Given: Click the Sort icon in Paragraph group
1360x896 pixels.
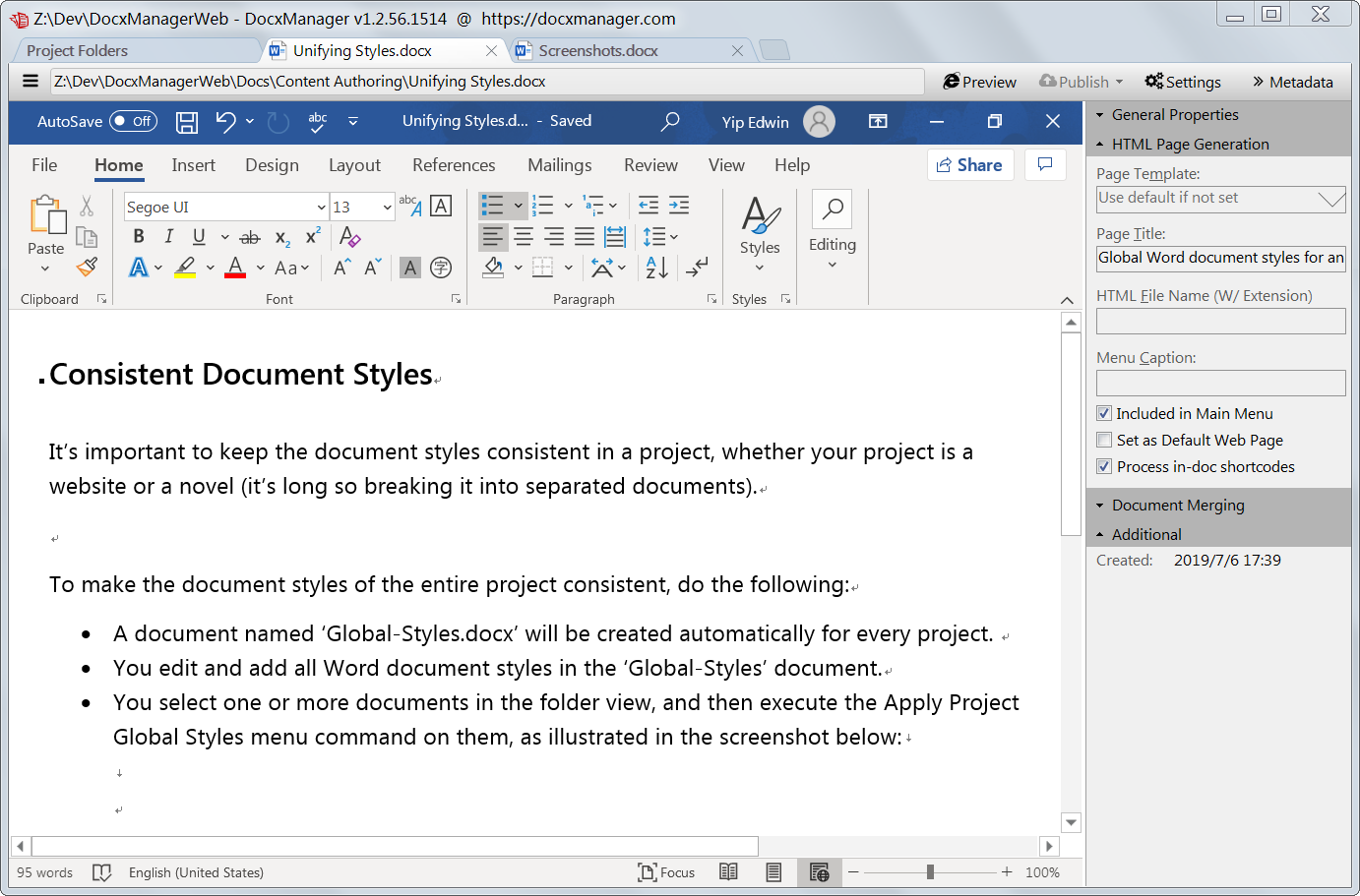Looking at the screenshot, I should pos(655,268).
